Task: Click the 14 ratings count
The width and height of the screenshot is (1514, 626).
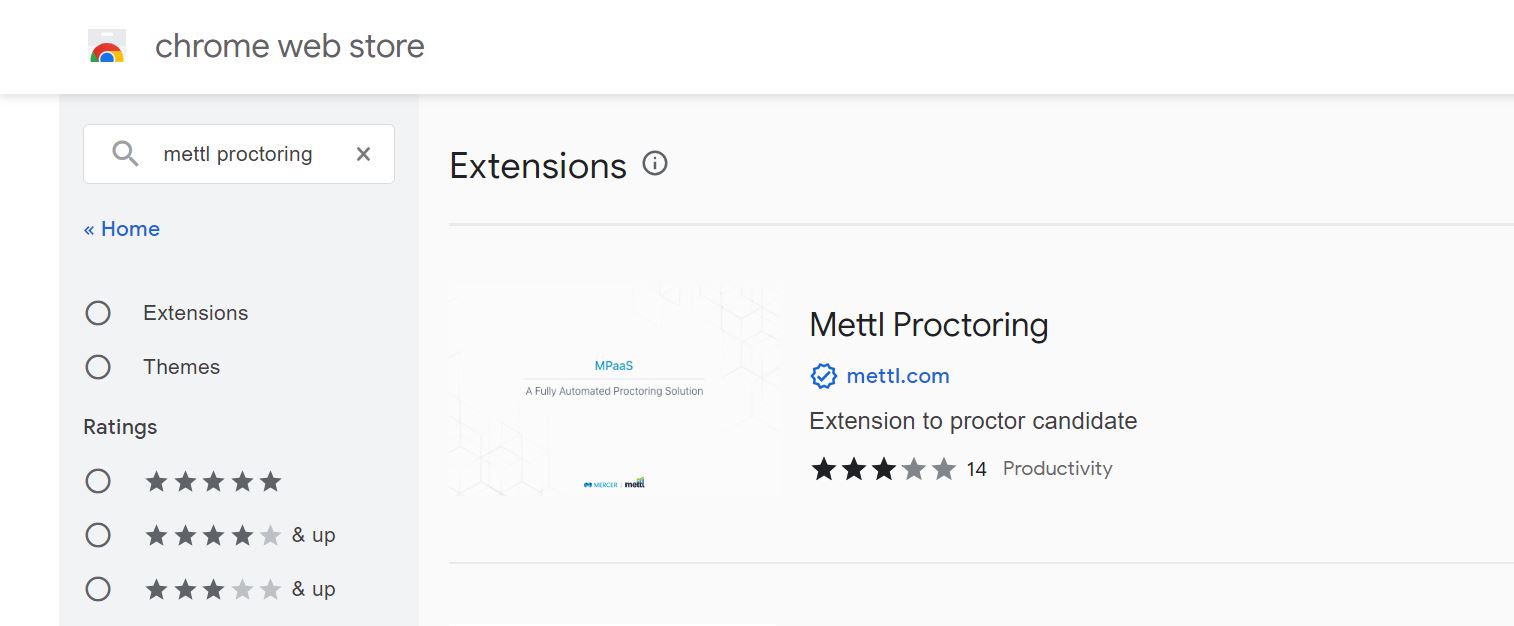Action: [977, 469]
